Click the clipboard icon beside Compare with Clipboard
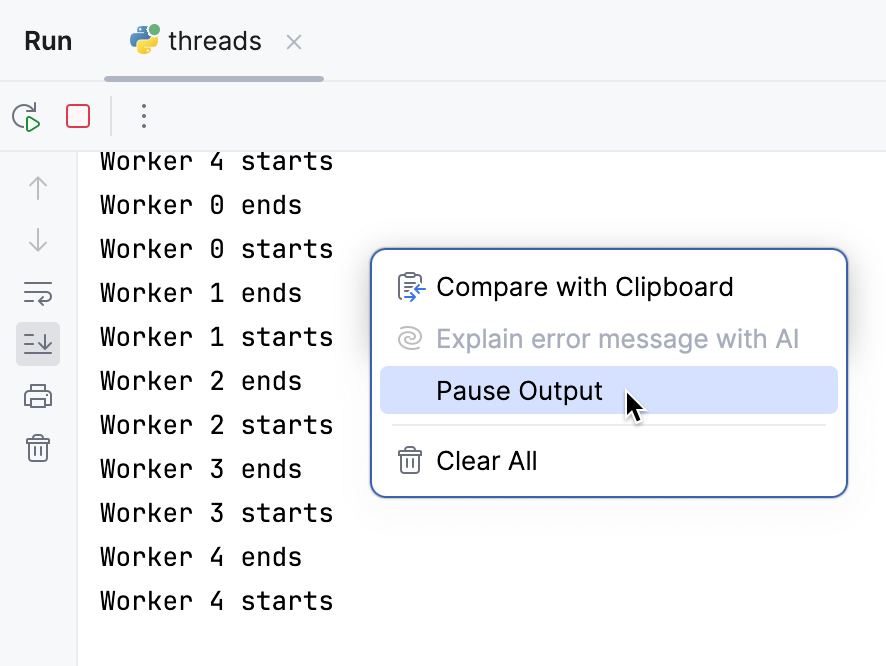 (410, 286)
